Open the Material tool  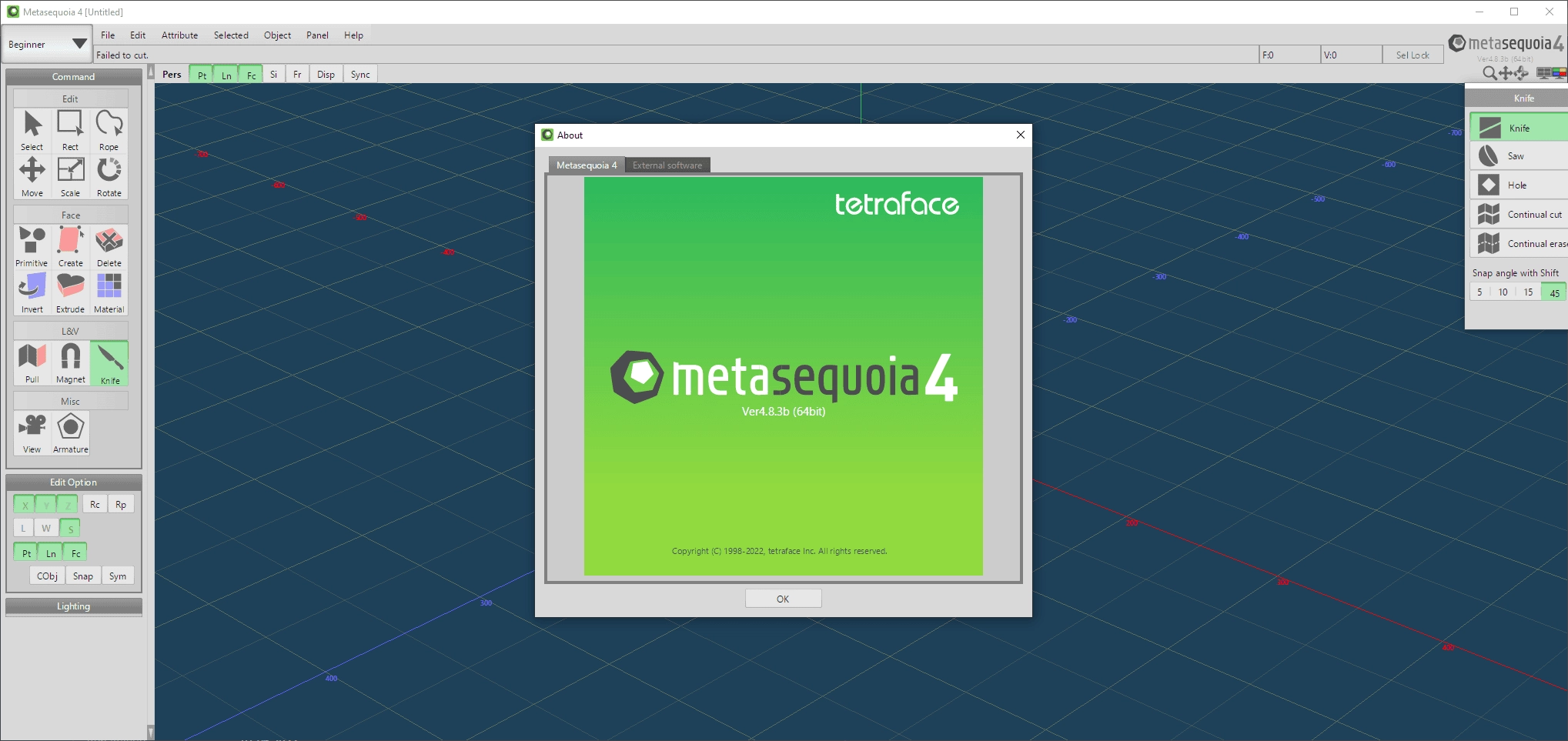pyautogui.click(x=109, y=293)
